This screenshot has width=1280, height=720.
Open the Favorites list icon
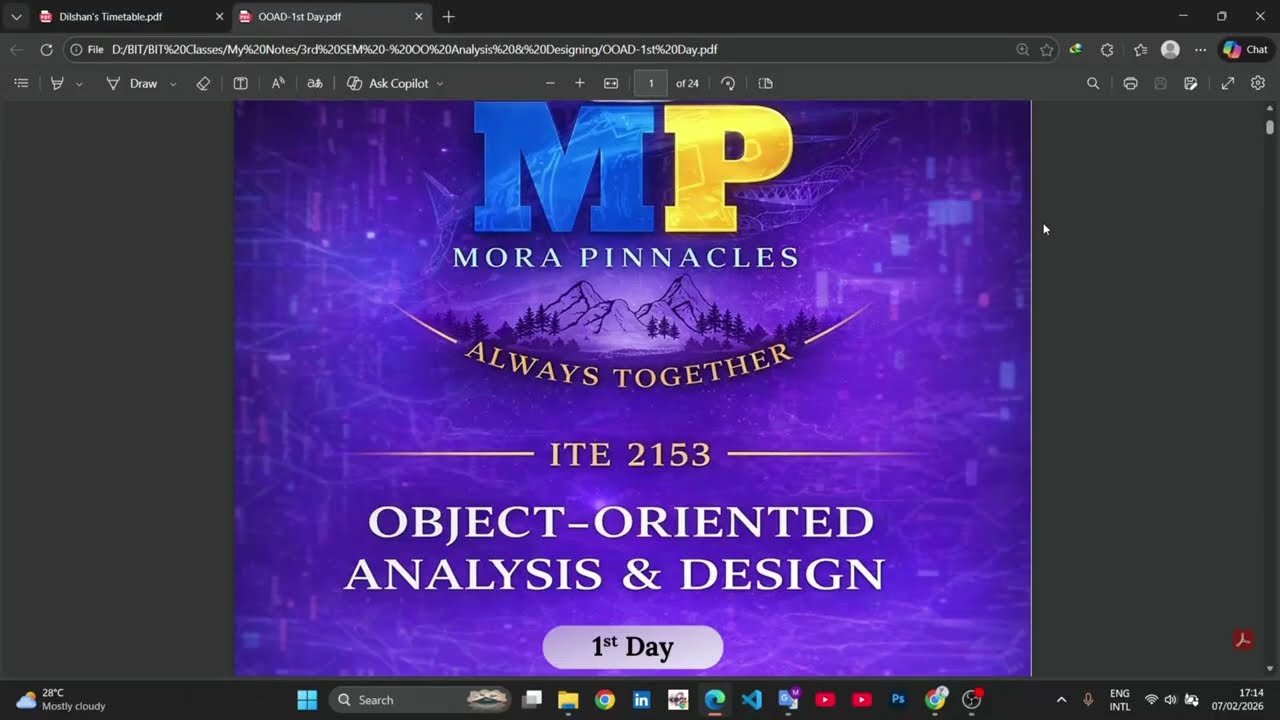pyautogui.click(x=1140, y=49)
